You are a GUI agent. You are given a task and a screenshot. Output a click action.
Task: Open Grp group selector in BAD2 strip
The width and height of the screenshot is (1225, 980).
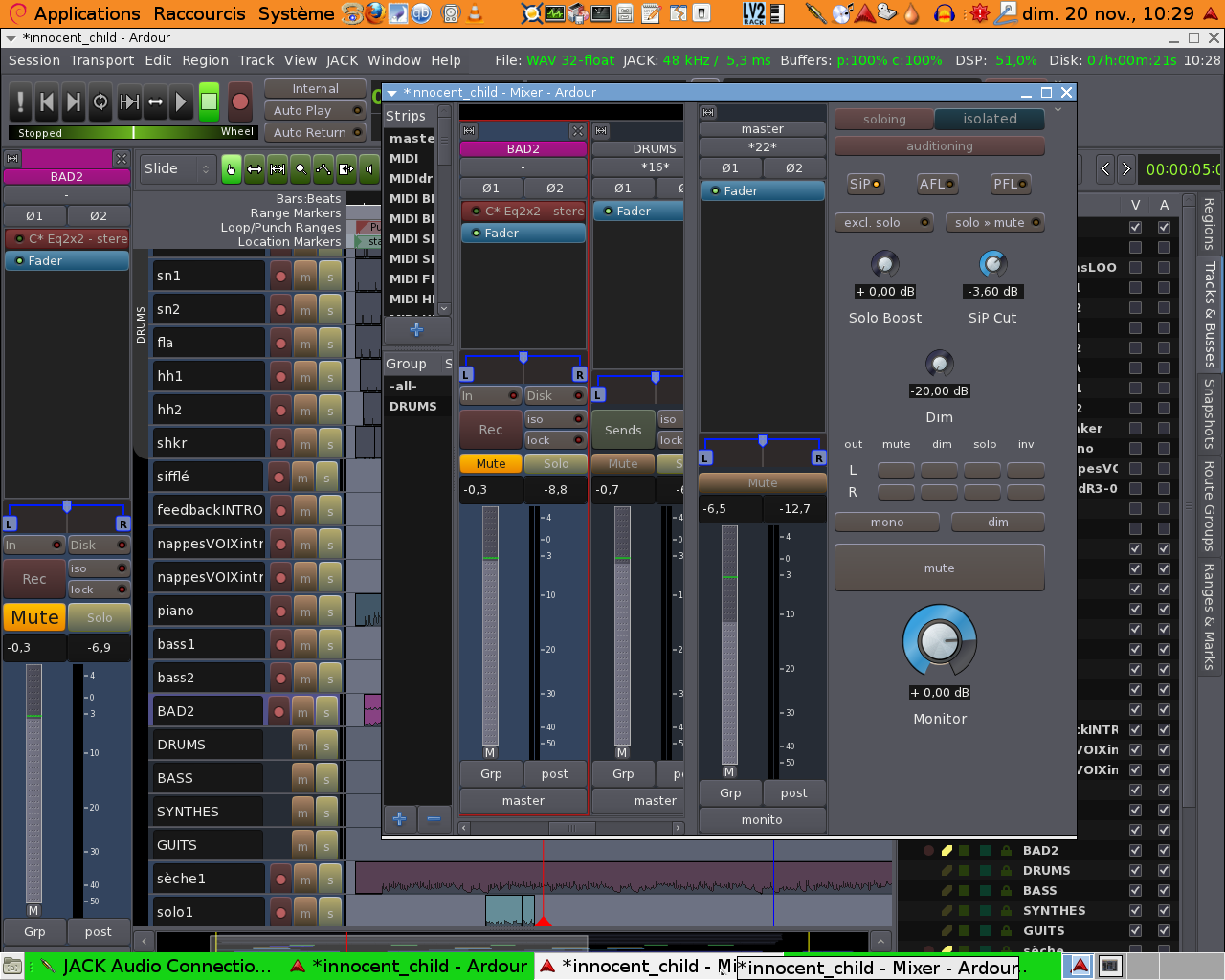tap(491, 774)
